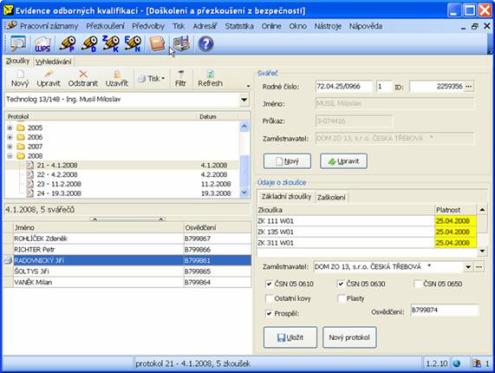Open Nápověda menu
495x373 pixels.
tap(365, 26)
